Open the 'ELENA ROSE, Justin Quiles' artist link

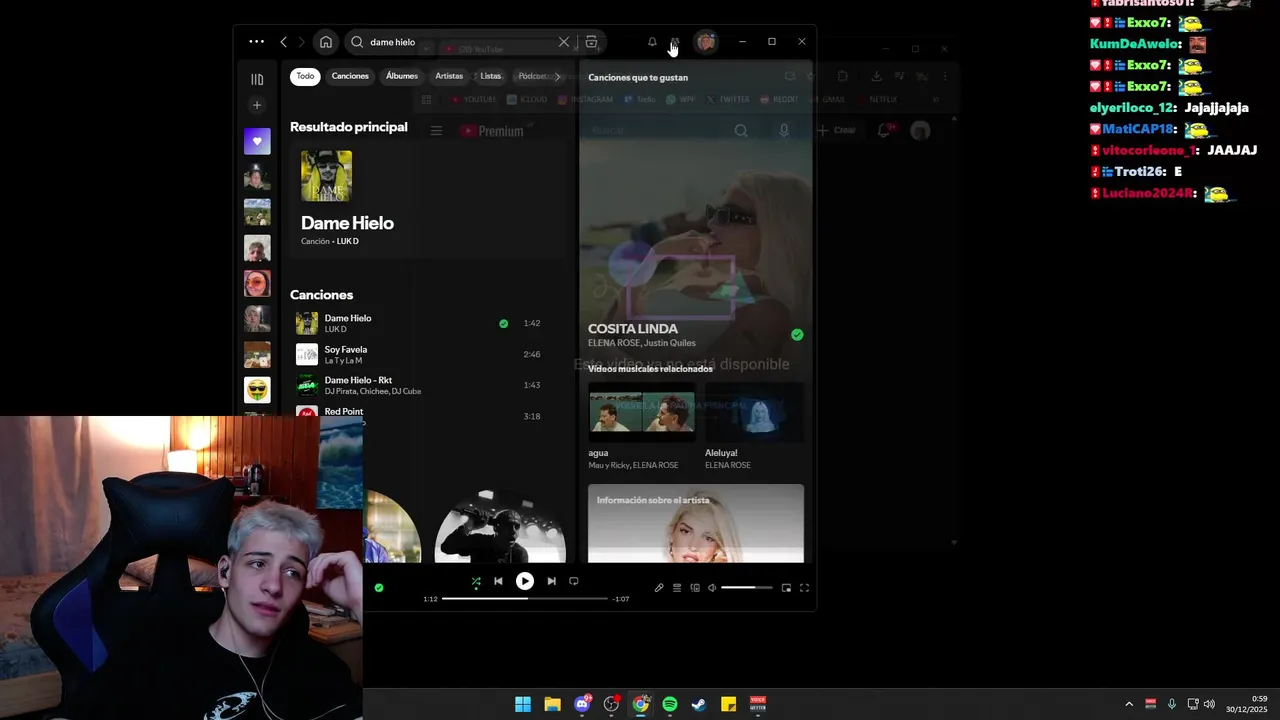(642, 343)
